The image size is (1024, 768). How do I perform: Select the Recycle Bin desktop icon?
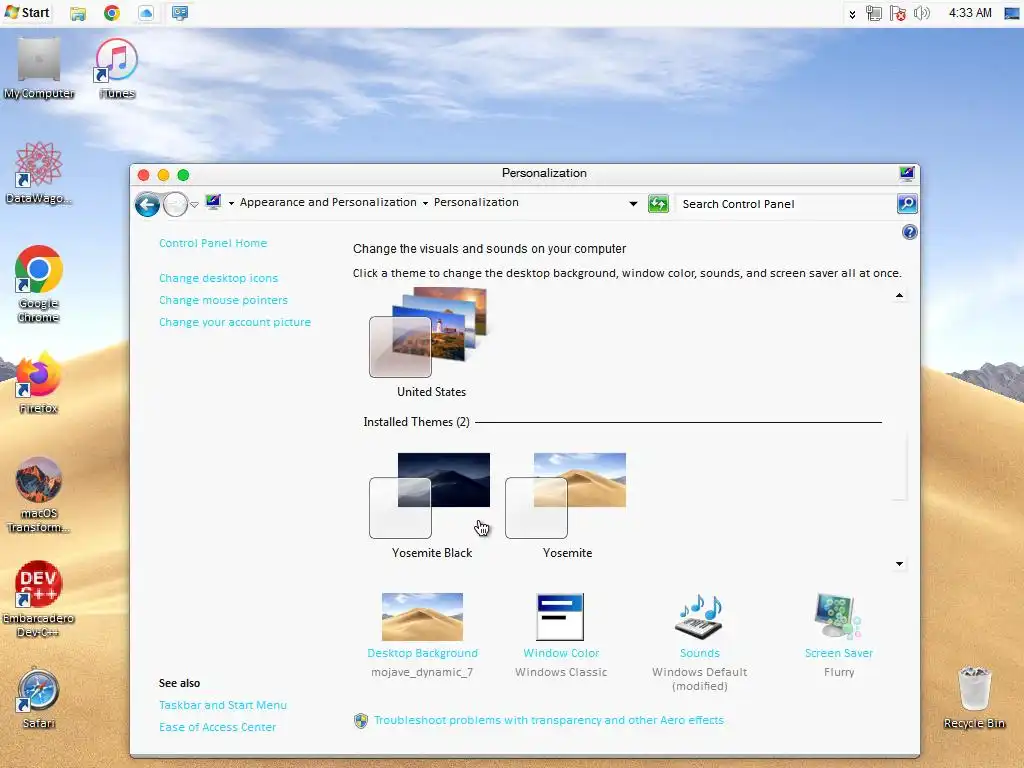(974, 697)
